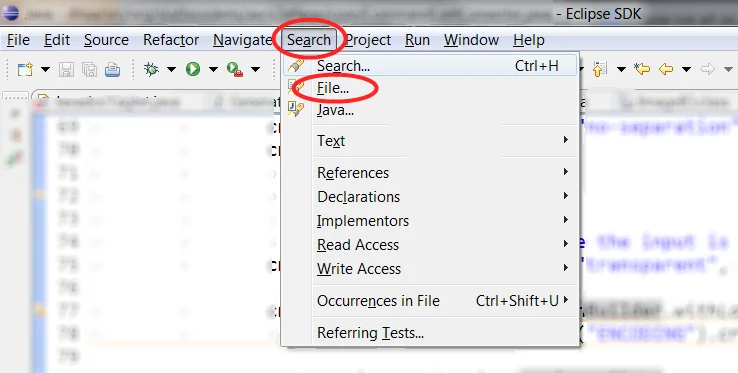The height and width of the screenshot is (373, 738).
Task: Open the New wizard dropdown arrow
Action: pos(45,69)
